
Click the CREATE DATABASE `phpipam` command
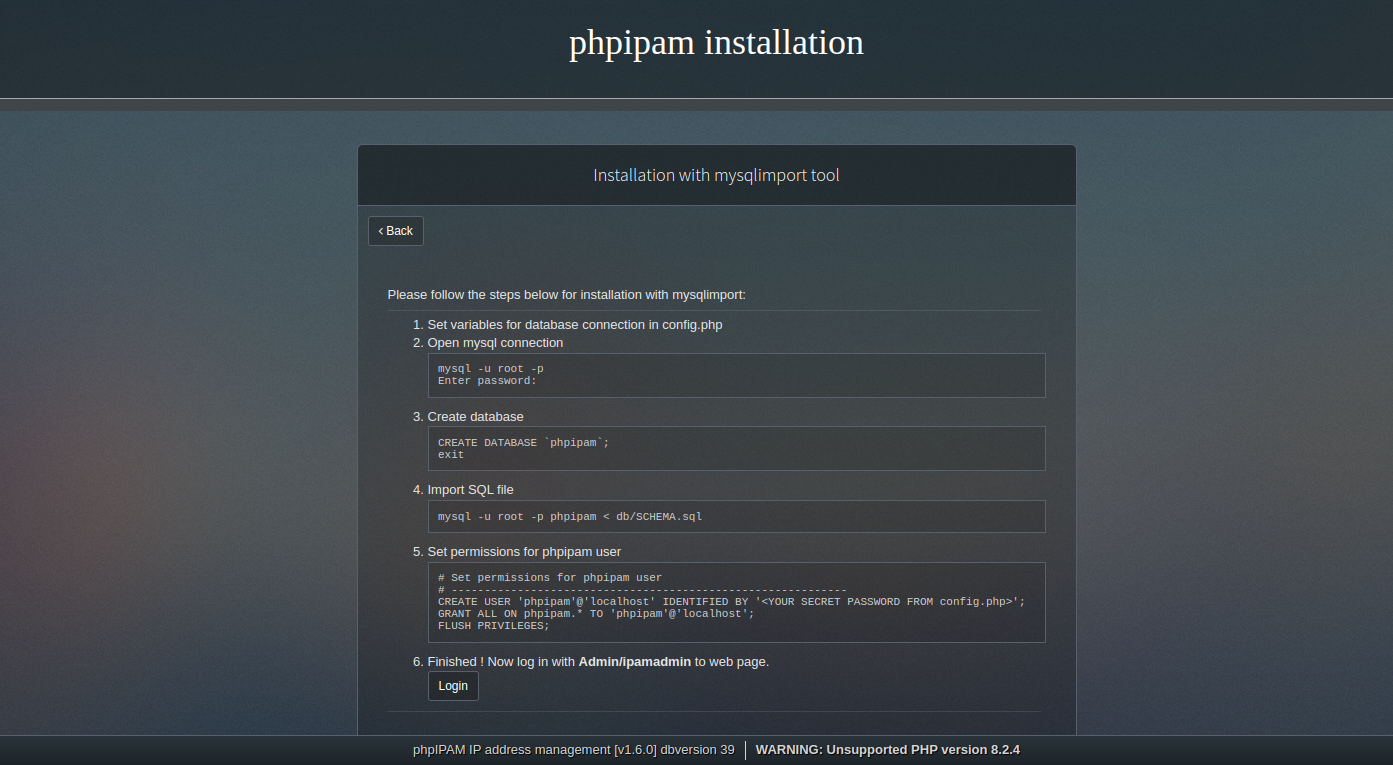click(523, 443)
